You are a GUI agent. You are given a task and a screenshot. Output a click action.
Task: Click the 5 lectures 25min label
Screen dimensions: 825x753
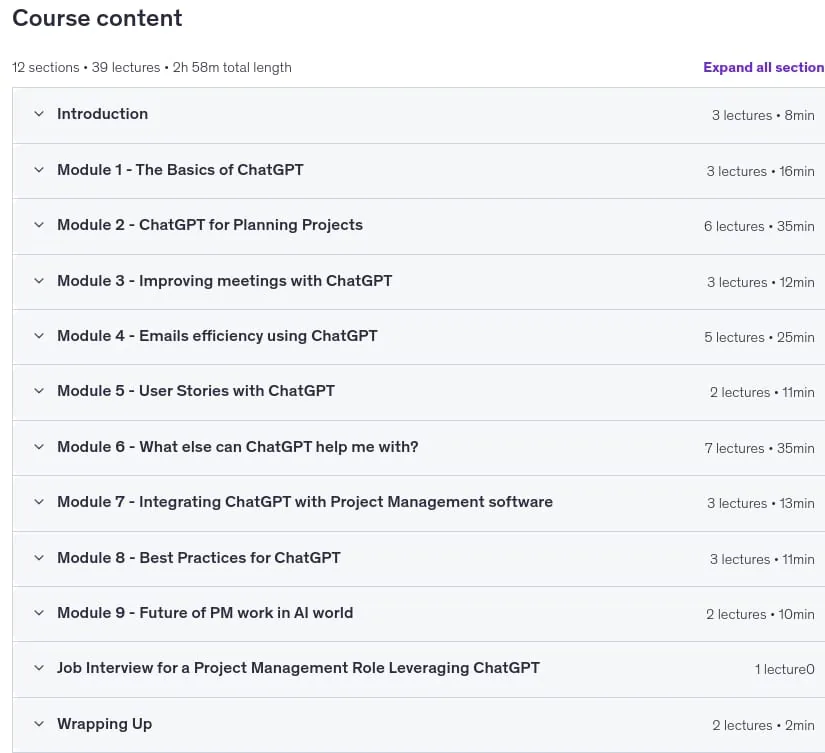(759, 337)
